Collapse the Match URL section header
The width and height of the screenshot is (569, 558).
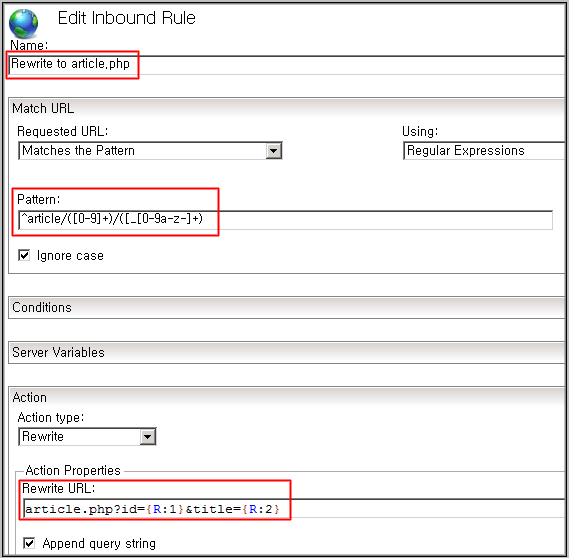tap(287, 108)
